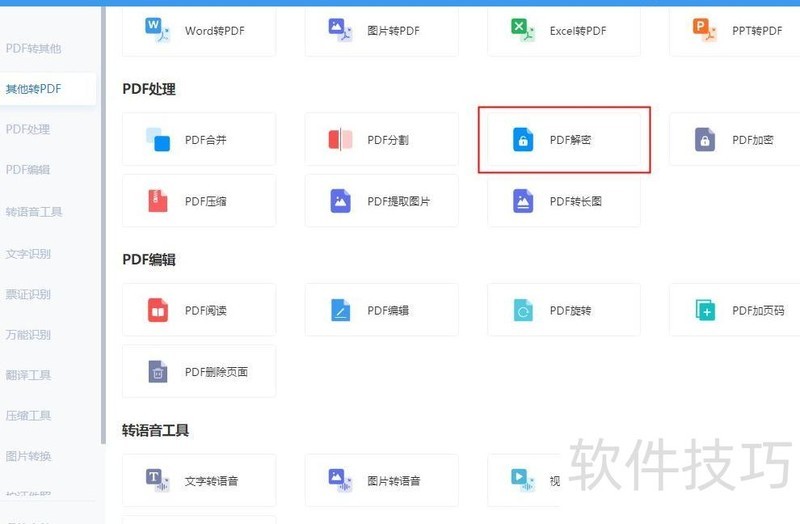Click the PDF压缩 label
The height and width of the screenshot is (524, 800).
pos(206,201)
